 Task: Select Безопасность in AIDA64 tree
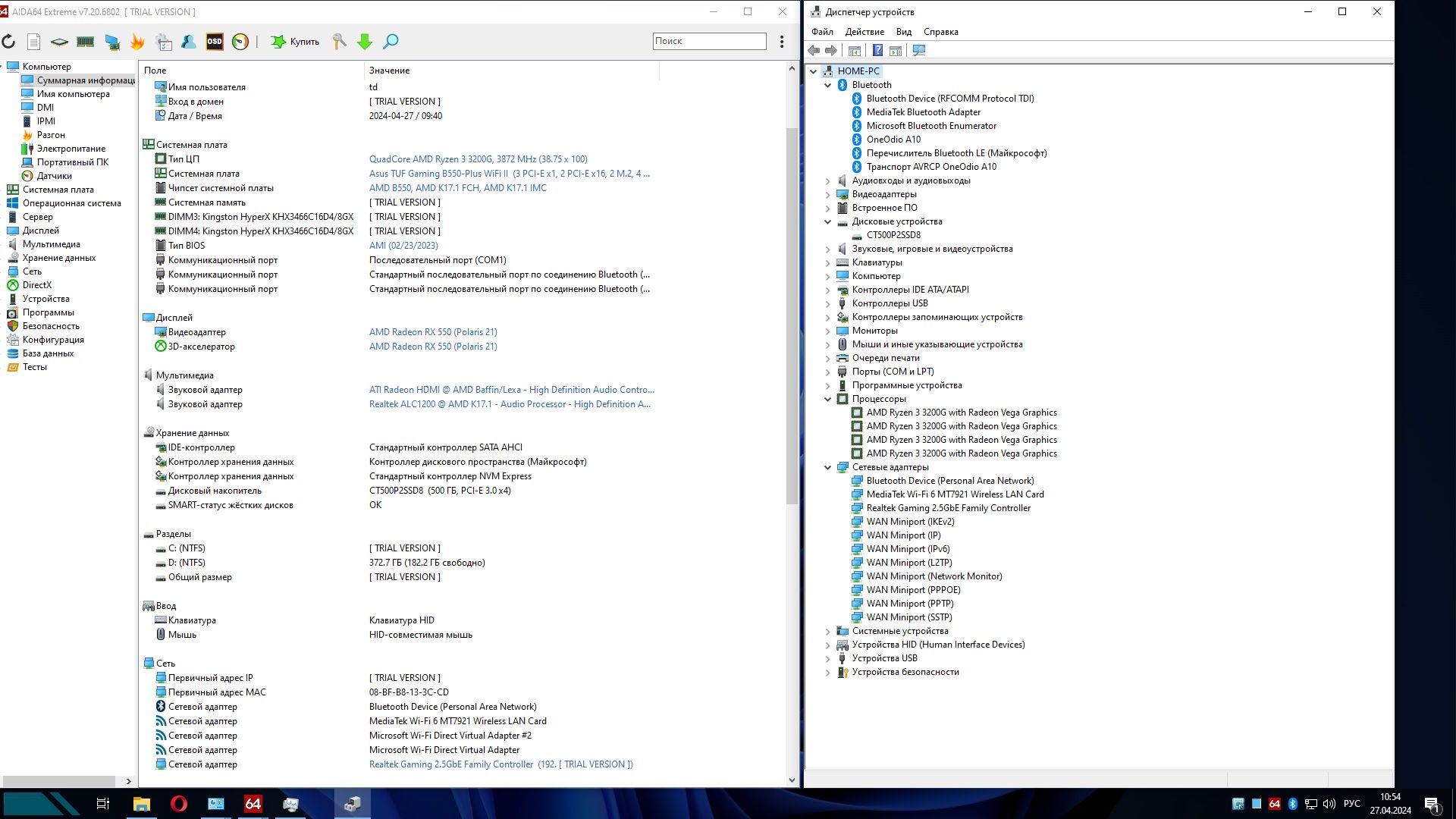coord(51,326)
